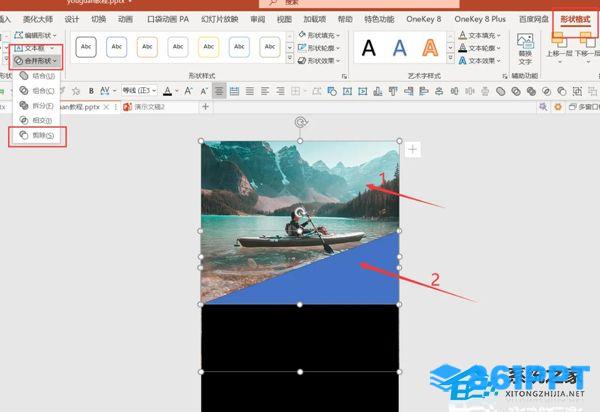Click the 下移一层 Send Backward button
The image size is (600, 412).
pyautogui.click(x=587, y=48)
